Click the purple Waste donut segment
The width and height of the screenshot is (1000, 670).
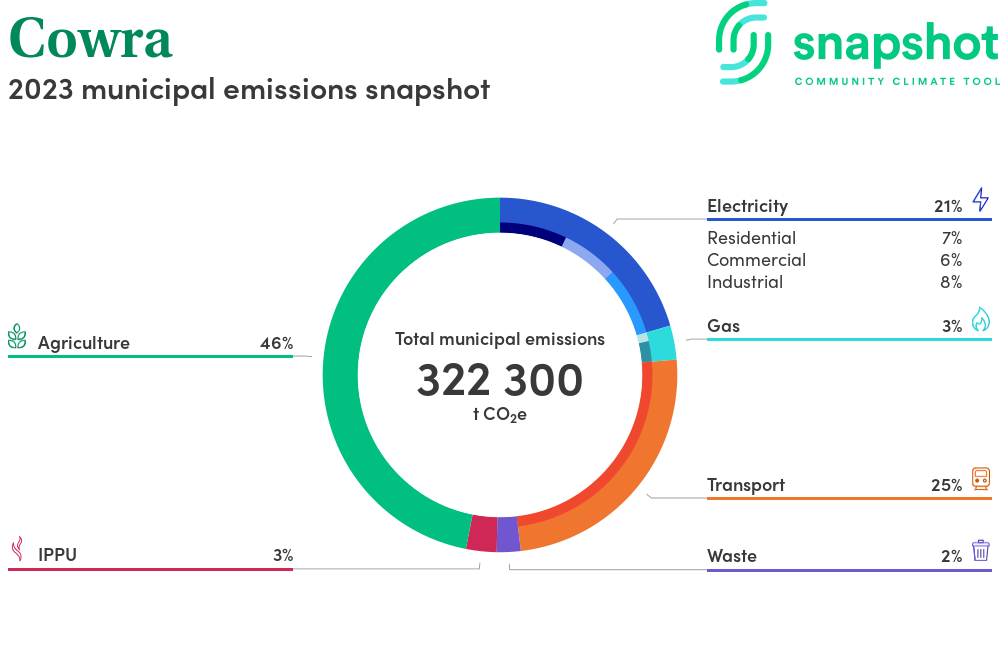[508, 534]
